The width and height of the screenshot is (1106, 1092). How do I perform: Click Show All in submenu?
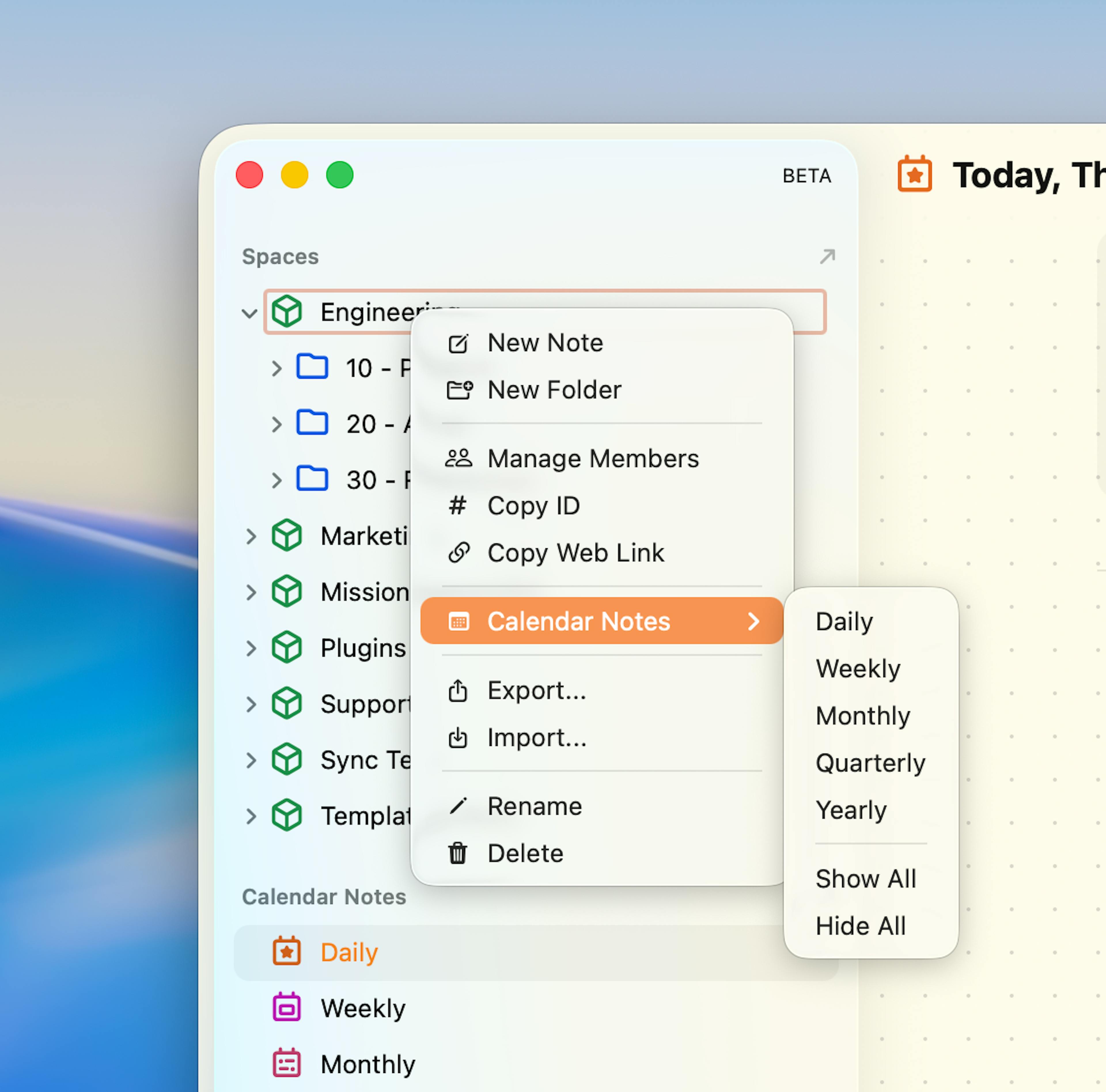pyautogui.click(x=866, y=879)
